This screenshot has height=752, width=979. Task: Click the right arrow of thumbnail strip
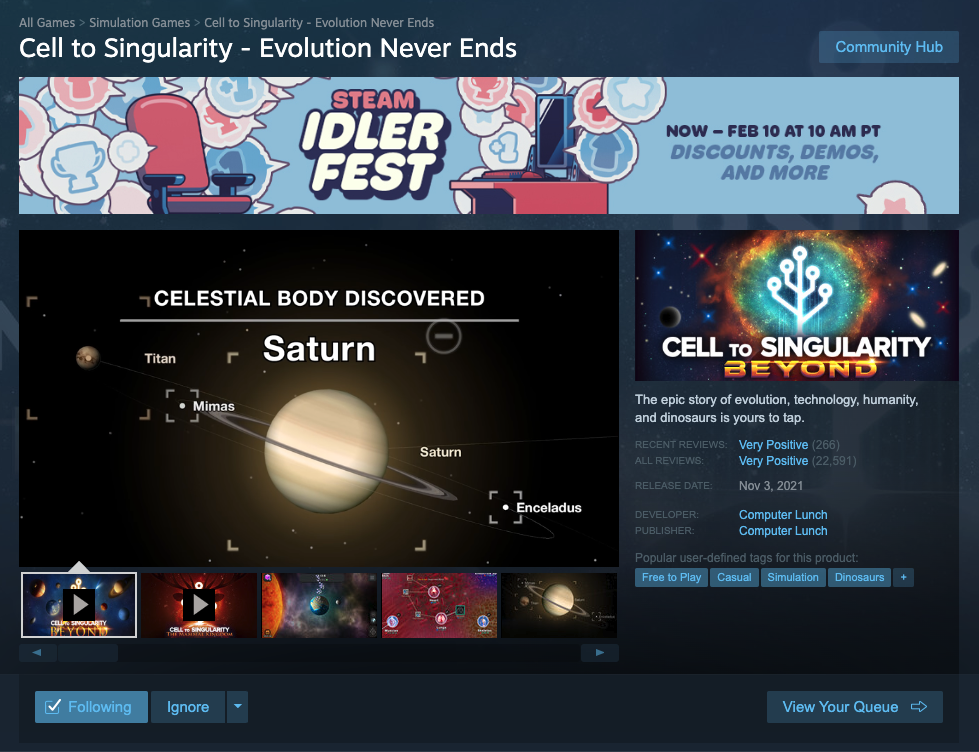pos(599,653)
